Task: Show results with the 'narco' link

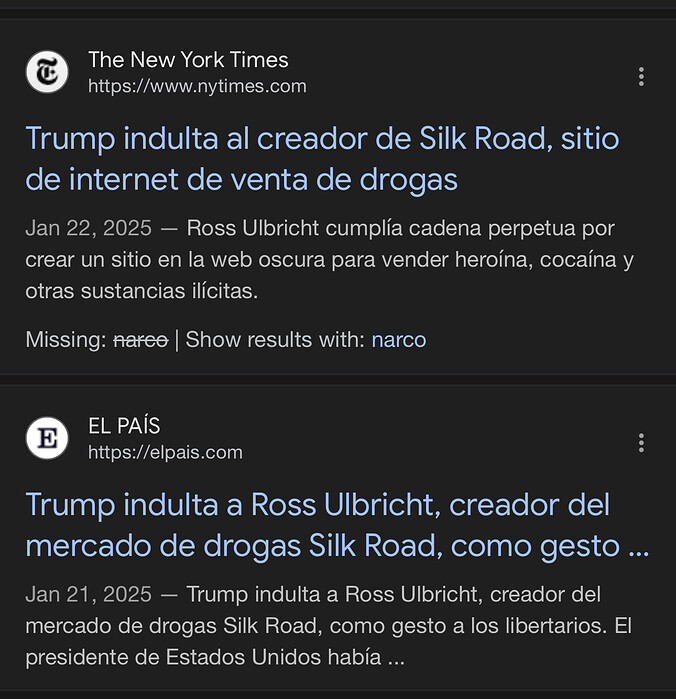Action: click(x=398, y=340)
